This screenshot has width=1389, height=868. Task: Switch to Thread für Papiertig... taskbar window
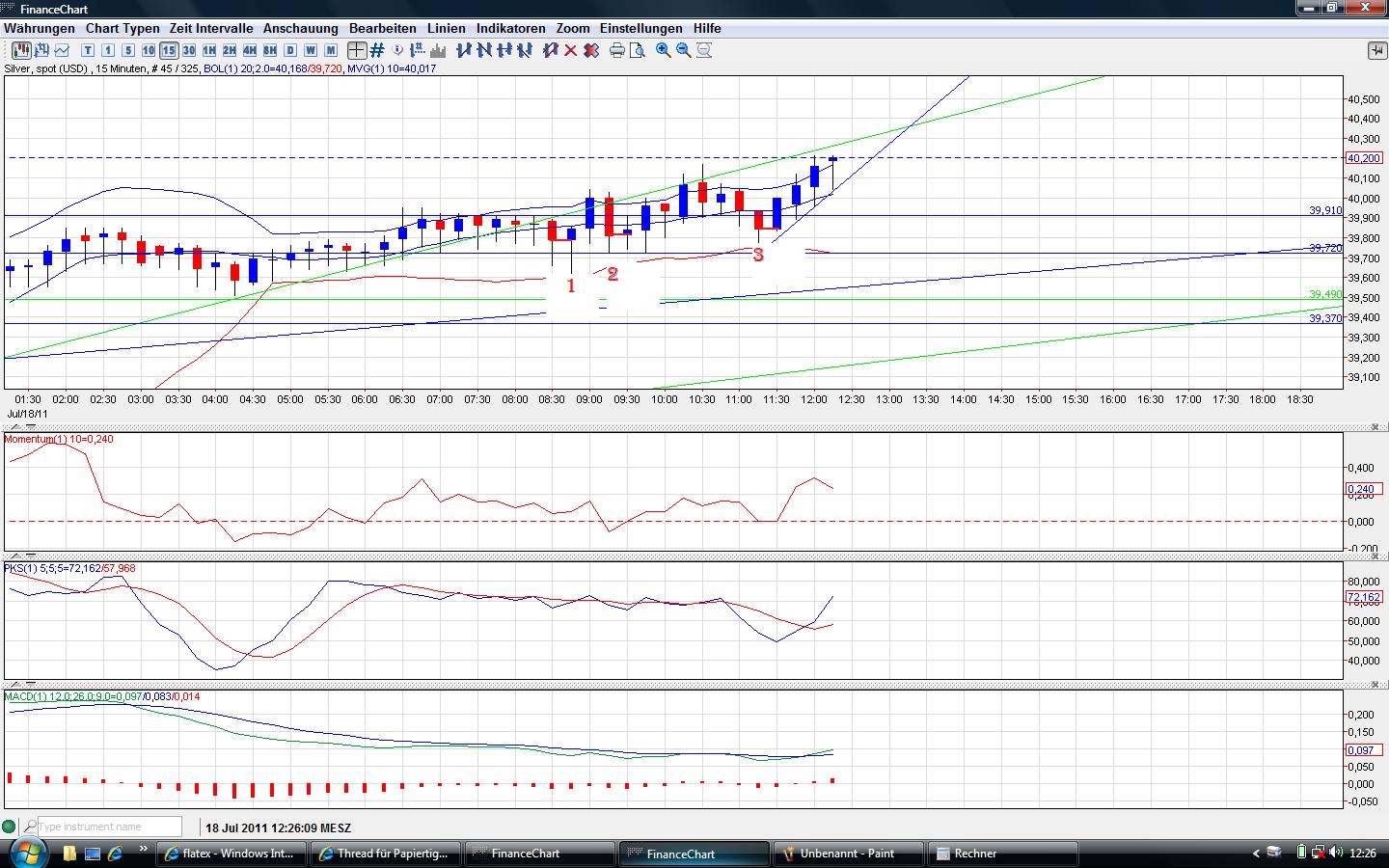[386, 854]
